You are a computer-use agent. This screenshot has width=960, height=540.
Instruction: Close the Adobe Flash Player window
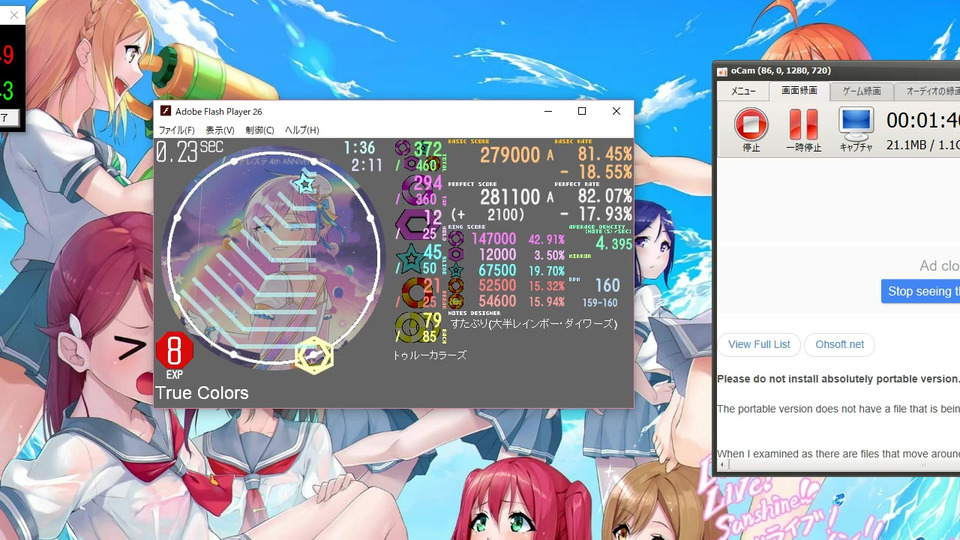click(616, 111)
